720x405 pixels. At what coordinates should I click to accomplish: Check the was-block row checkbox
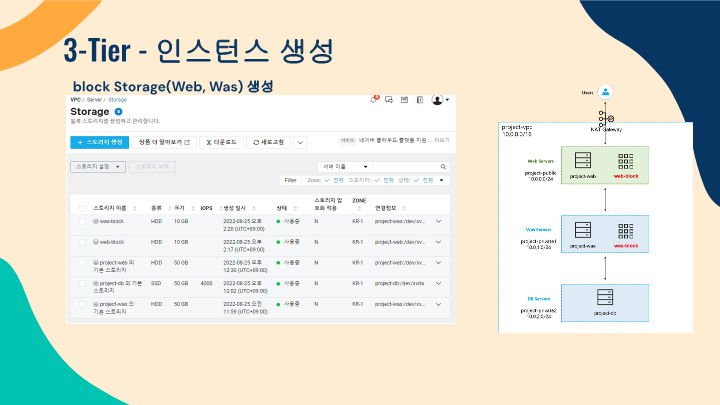[x=82, y=221]
